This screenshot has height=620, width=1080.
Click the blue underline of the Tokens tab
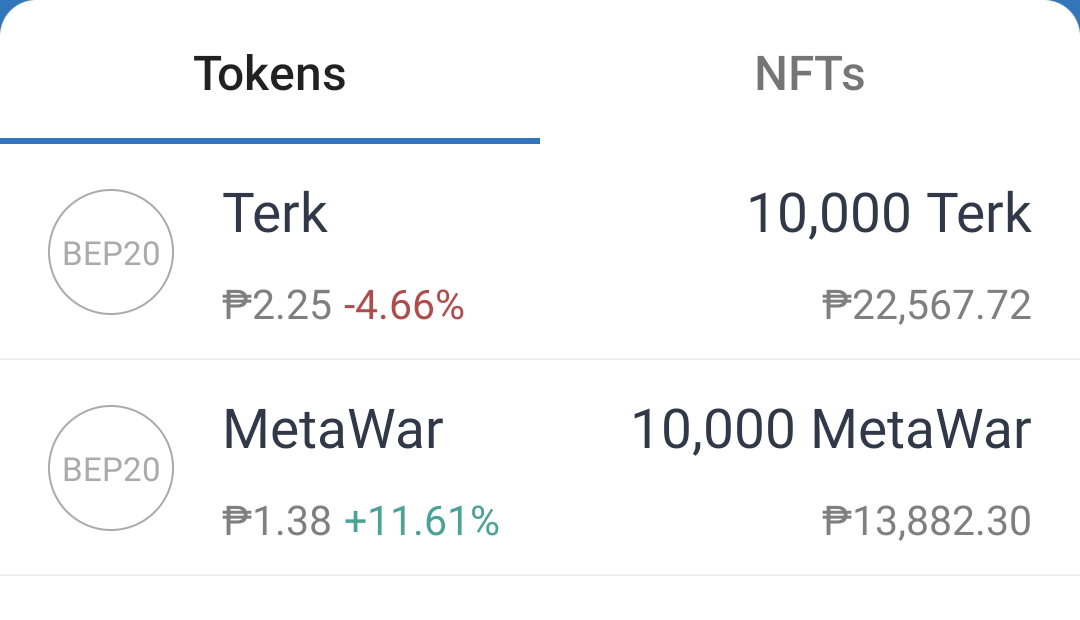[x=269, y=141]
